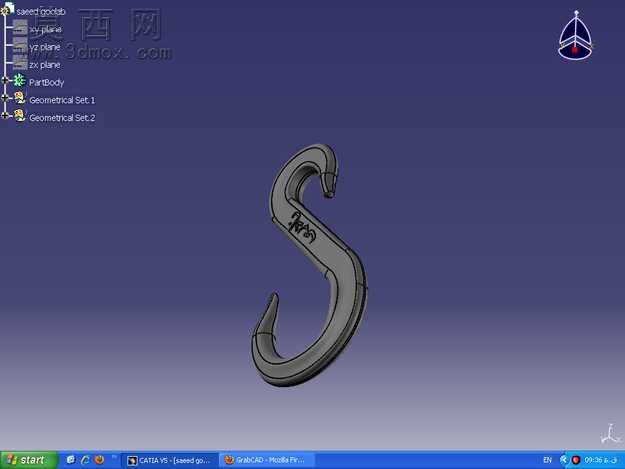Click the xy plane icon in tree
This screenshot has width=625, height=469.
coord(20,28)
